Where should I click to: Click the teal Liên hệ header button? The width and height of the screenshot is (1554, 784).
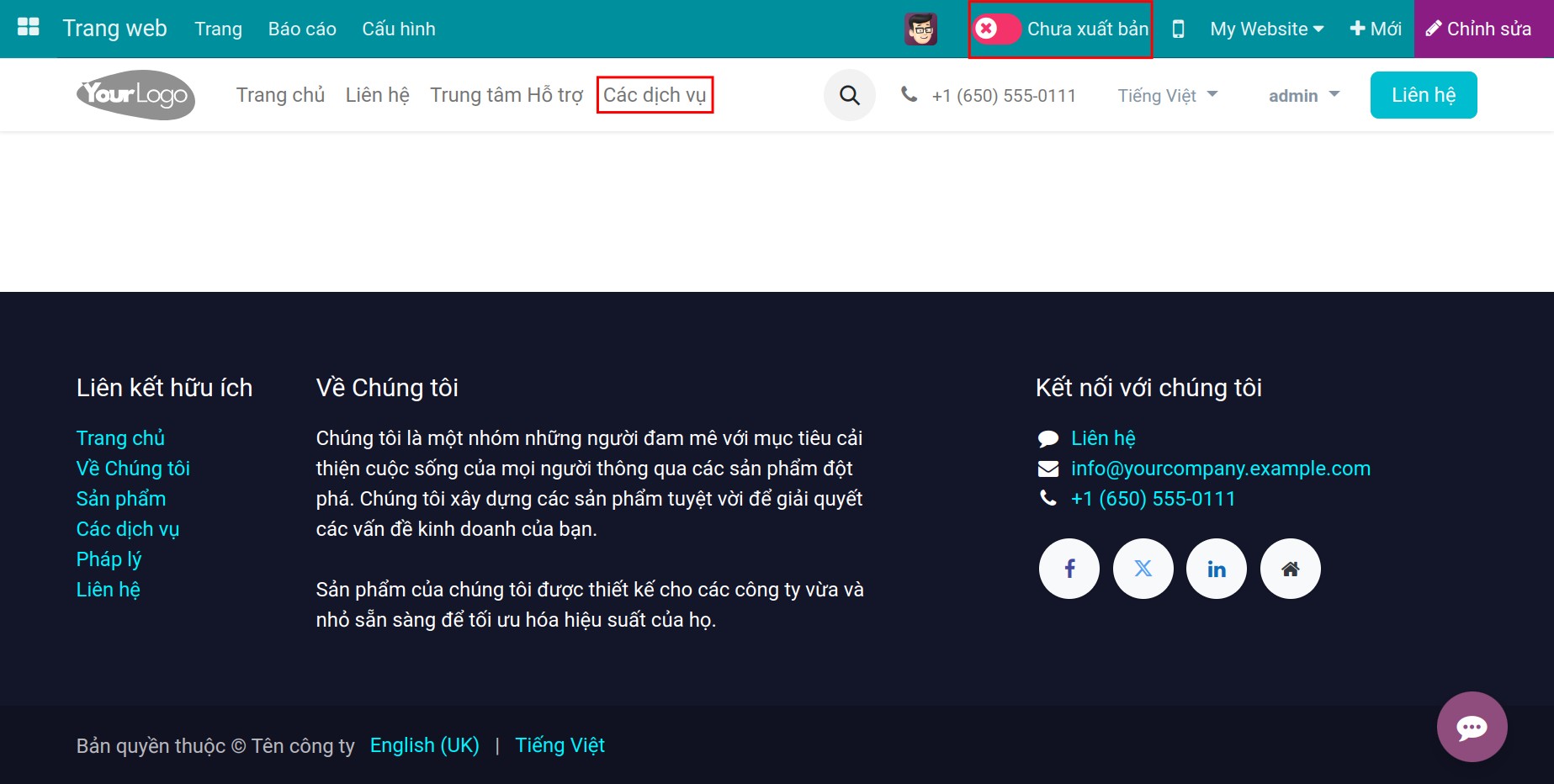[x=1424, y=95]
